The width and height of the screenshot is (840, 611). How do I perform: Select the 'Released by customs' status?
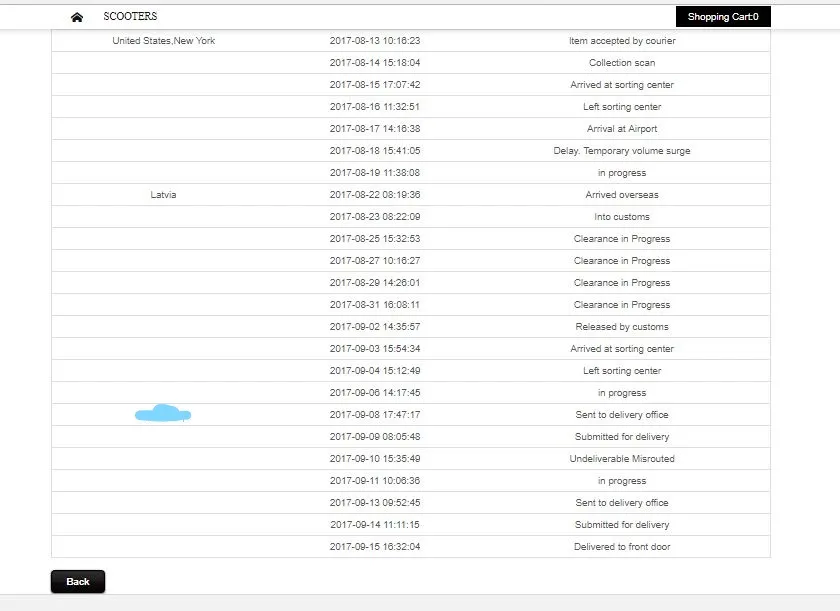click(622, 327)
